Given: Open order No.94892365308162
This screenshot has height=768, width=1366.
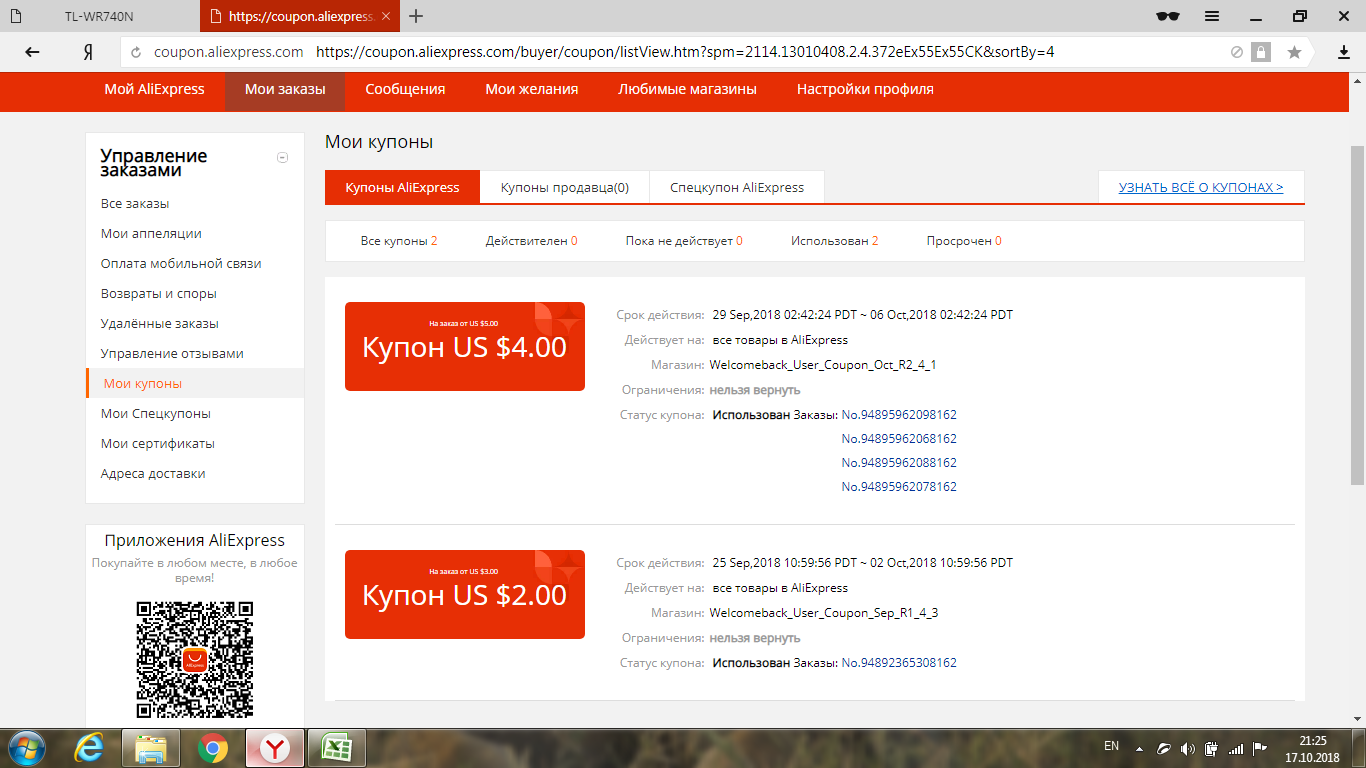Looking at the screenshot, I should click(899, 663).
